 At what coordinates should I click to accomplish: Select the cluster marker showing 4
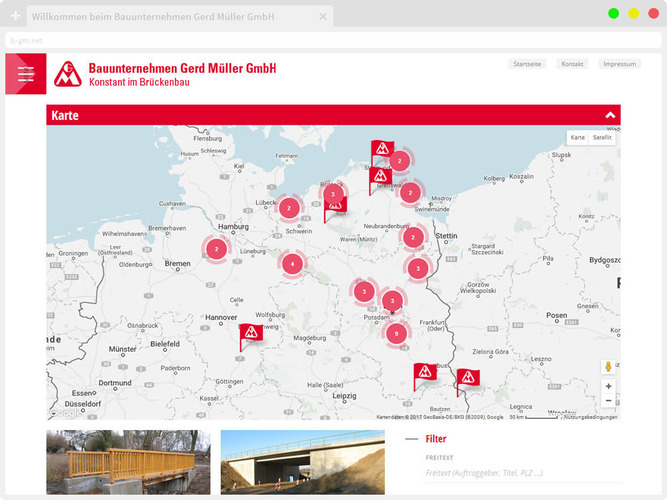[x=292, y=264]
